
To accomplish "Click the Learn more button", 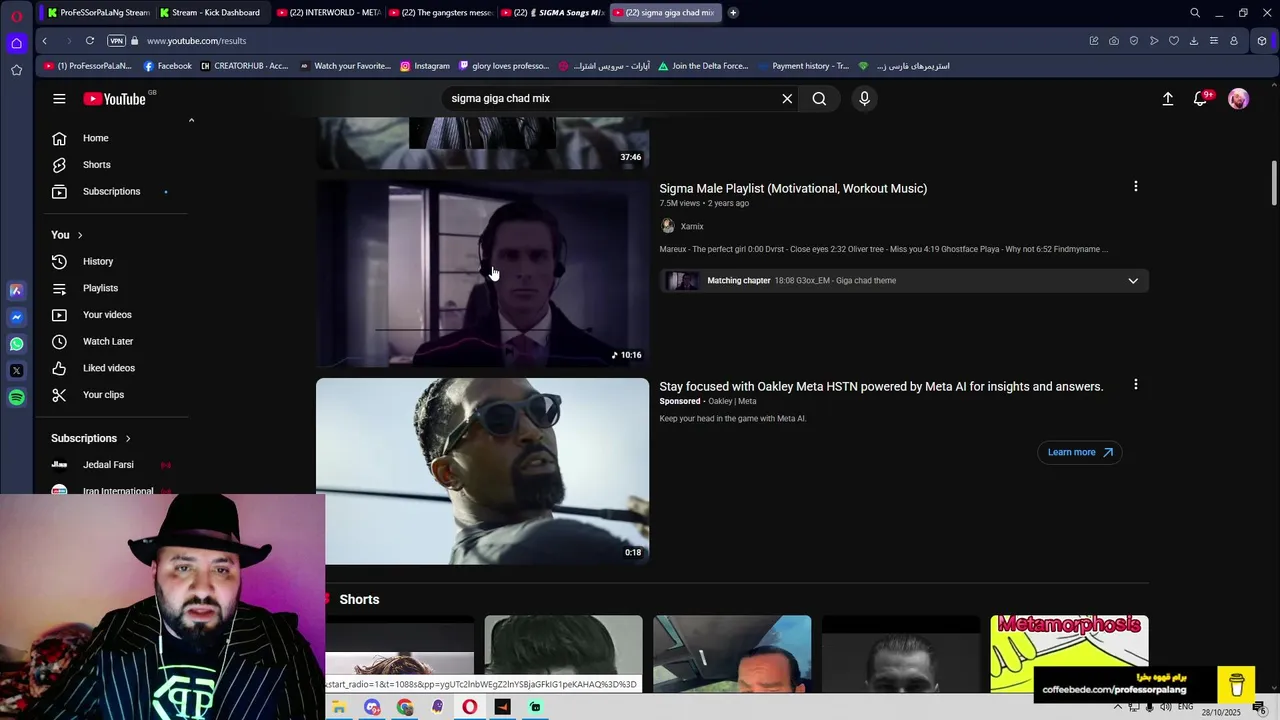I will pos(1079,452).
